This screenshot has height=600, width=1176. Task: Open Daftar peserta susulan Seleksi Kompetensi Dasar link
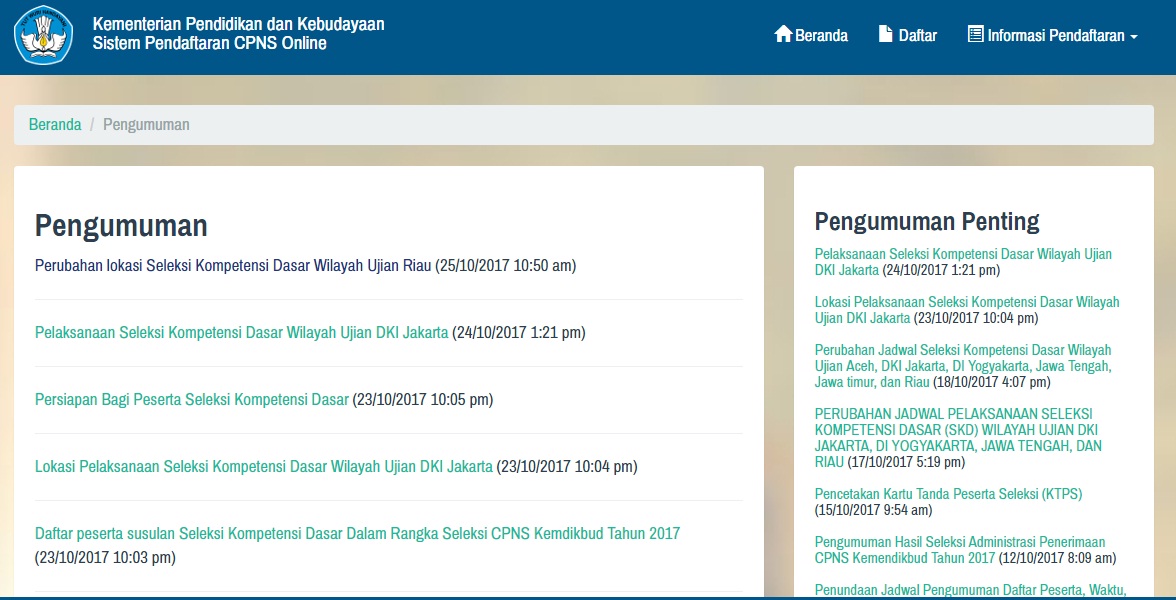click(x=357, y=534)
